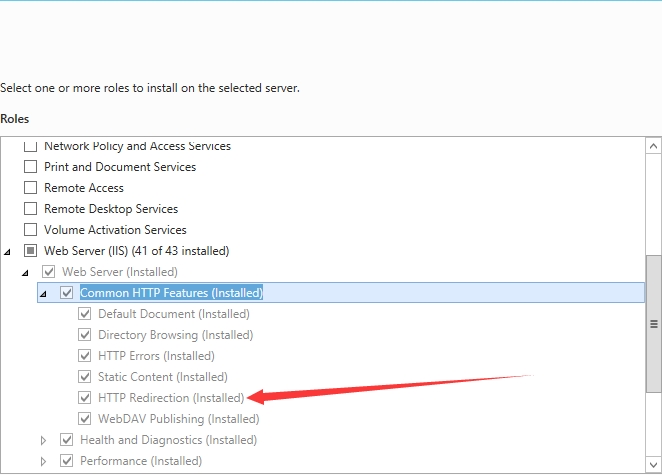The image size is (662, 475).
Task: Click the Static Content (Installed) row
Action: pos(163,377)
